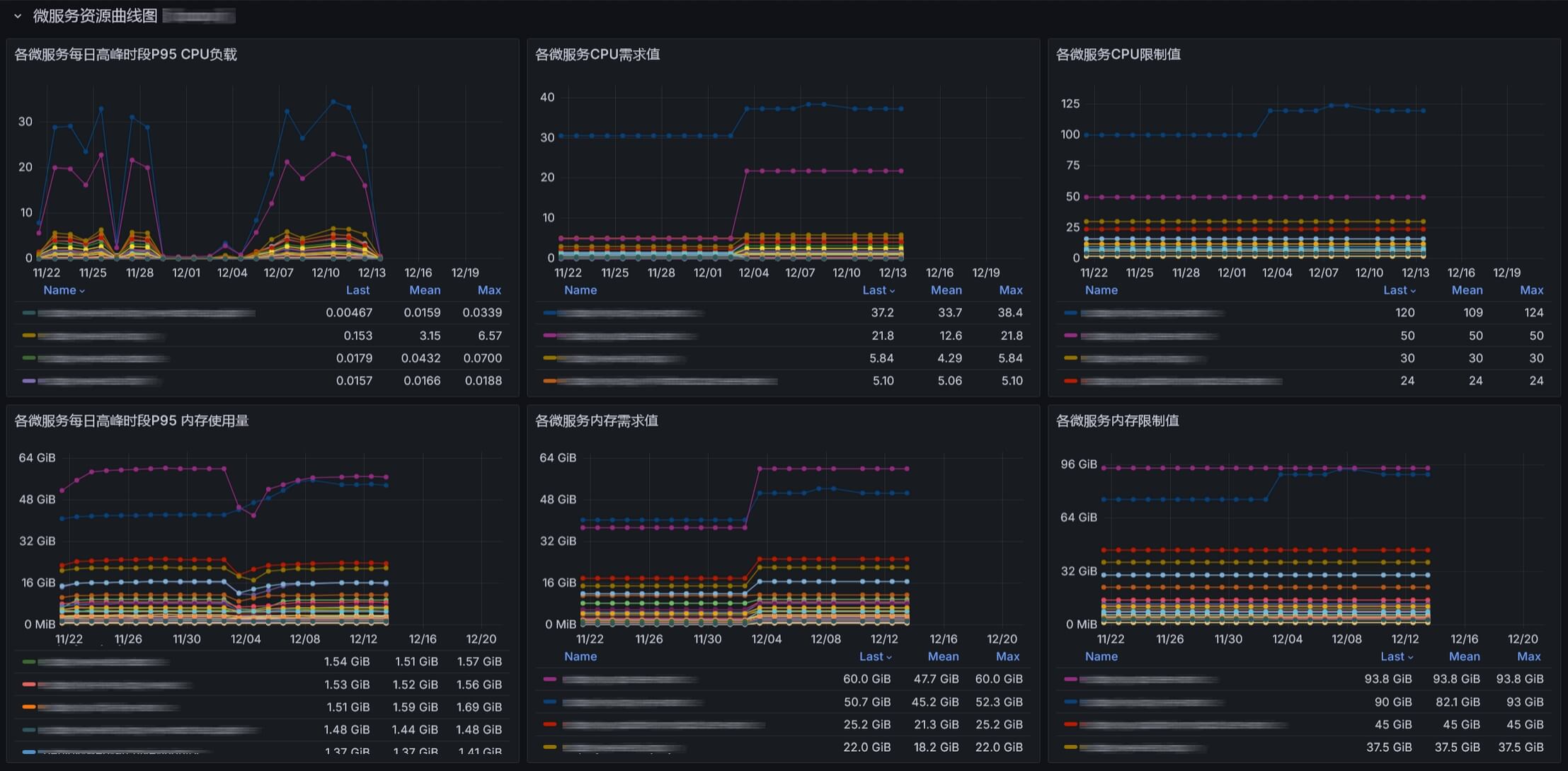Click blue series color icon with Last 37.2
This screenshot has height=771, width=1568.
tap(550, 313)
